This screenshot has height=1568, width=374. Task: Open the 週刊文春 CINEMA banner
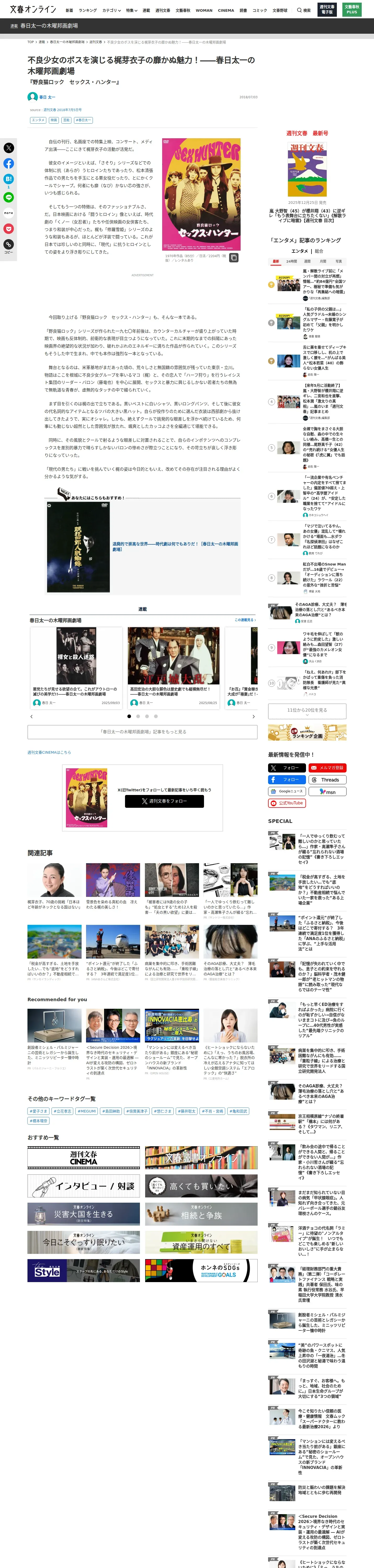(x=83, y=1157)
